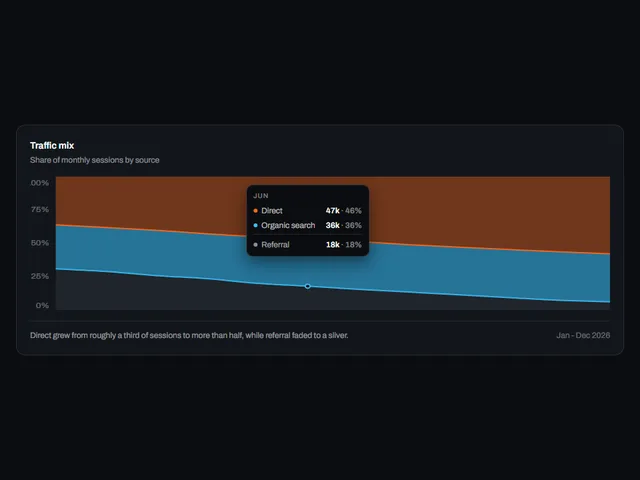
Task: Click the Traffic mix chart title
Action: pyautogui.click(x=52, y=146)
